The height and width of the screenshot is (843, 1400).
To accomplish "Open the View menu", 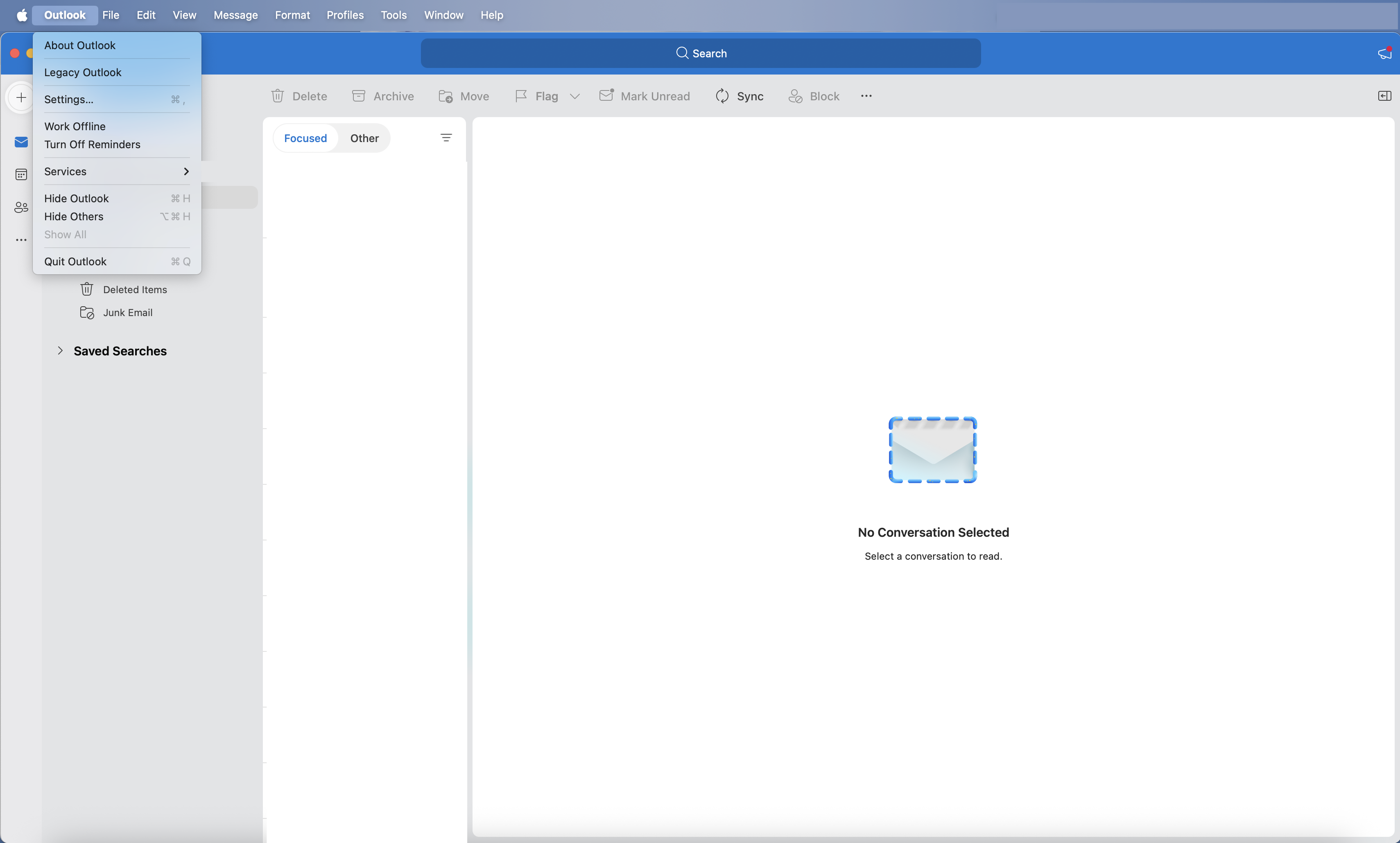I will click(x=185, y=15).
